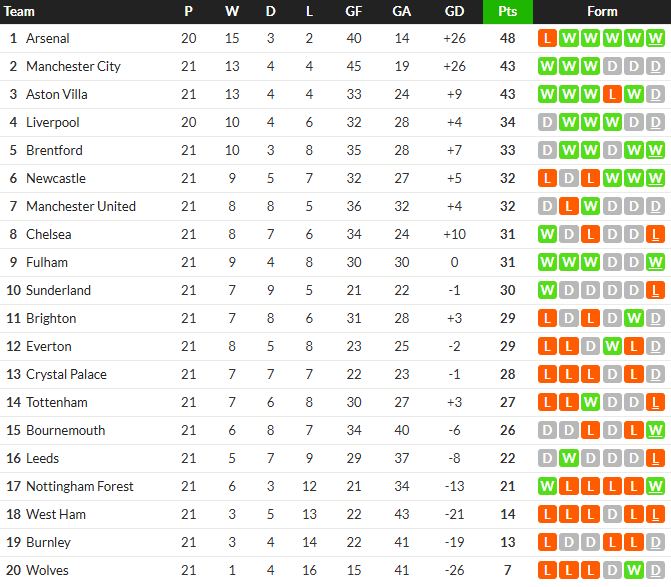The width and height of the screenshot is (671, 587).
Task: Sort by the GF column header
Action: (353, 12)
